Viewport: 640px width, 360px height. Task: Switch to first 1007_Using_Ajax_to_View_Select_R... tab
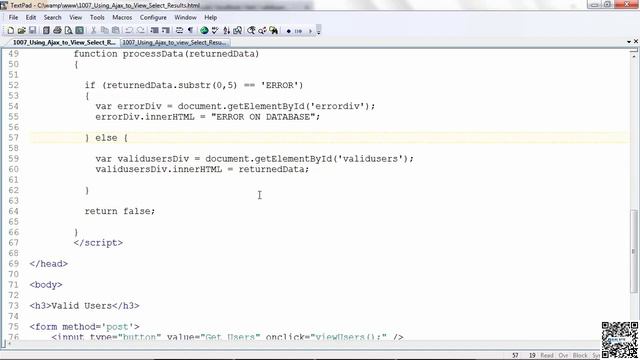(x=64, y=42)
